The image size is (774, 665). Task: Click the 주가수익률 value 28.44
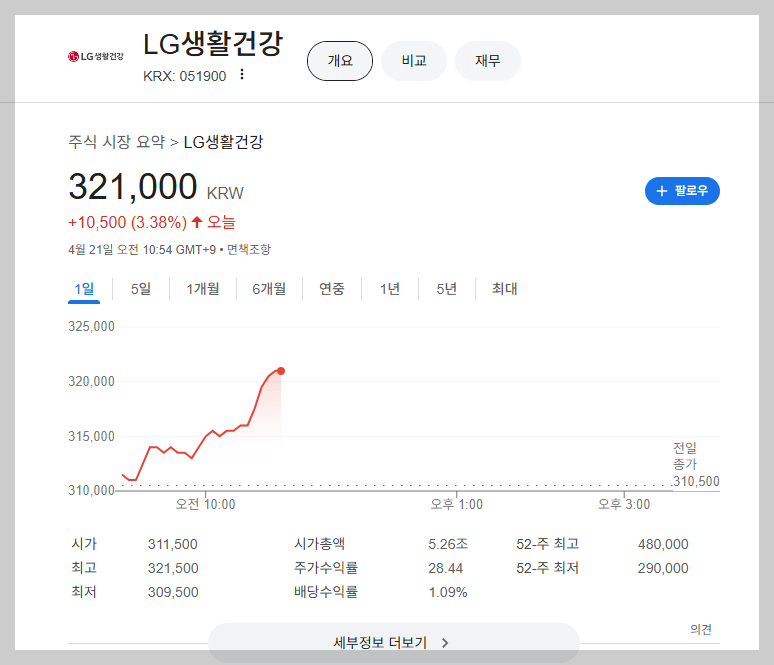click(446, 568)
